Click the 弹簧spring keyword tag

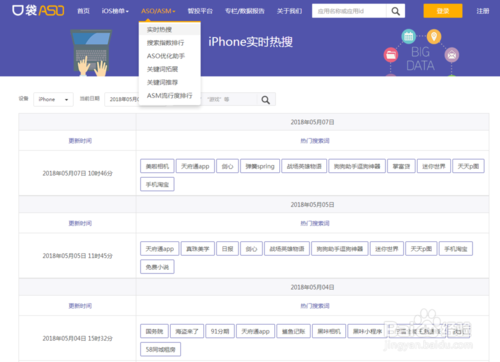coord(260,166)
